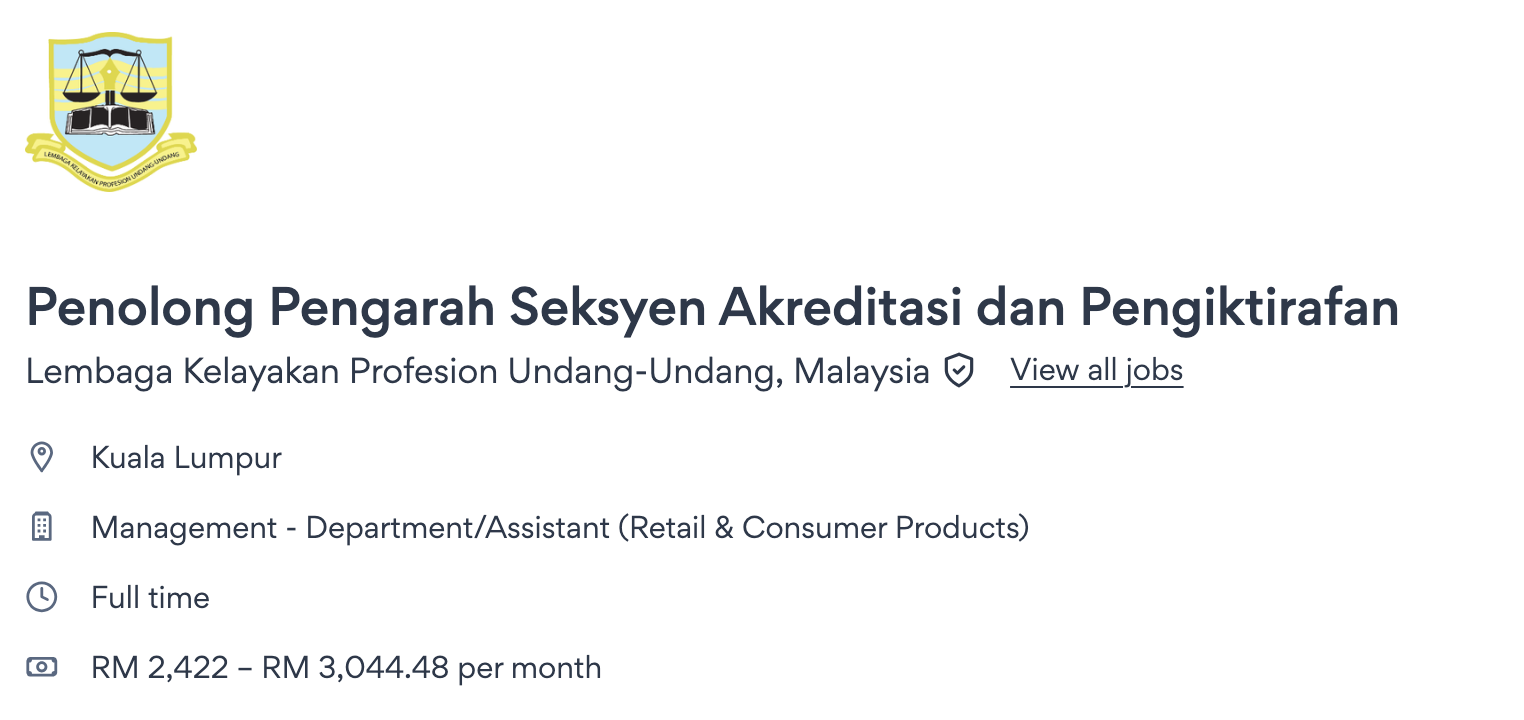Select the Kuala Lumpur location text
Image resolution: width=1524 pixels, height=720 pixels.
(186, 458)
